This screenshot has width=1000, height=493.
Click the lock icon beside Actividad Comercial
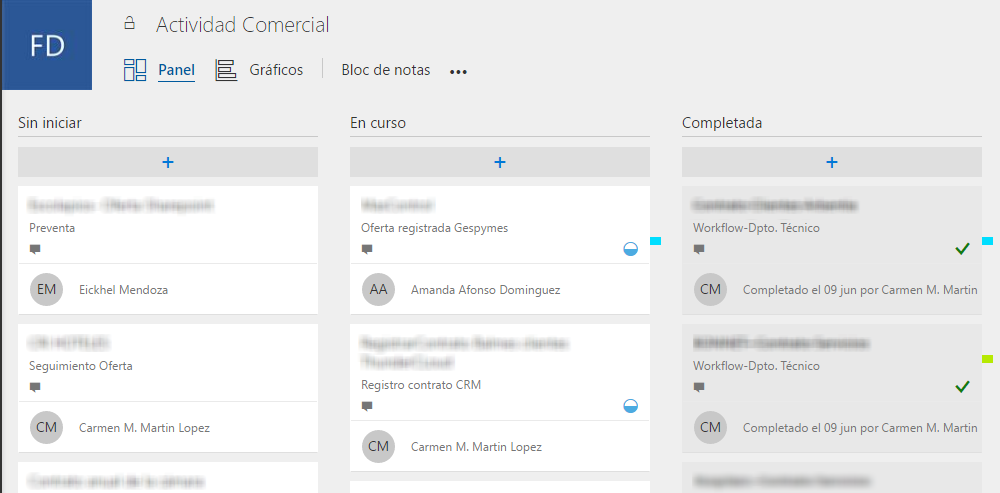click(128, 24)
